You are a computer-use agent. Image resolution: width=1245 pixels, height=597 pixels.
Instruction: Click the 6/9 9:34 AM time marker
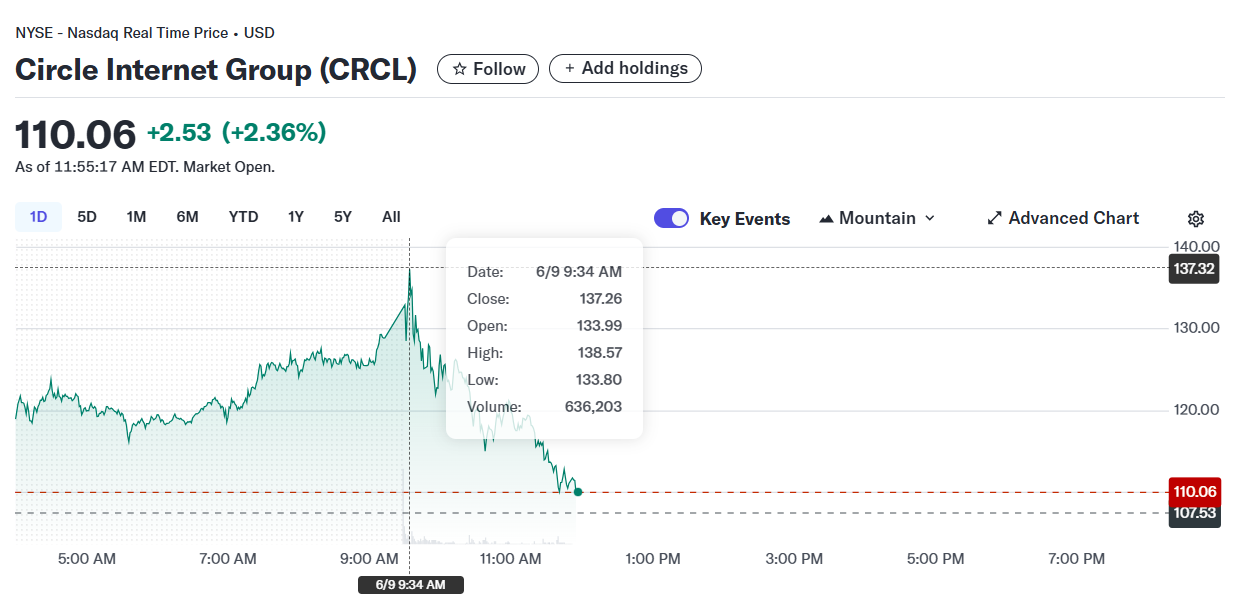[x=410, y=585]
